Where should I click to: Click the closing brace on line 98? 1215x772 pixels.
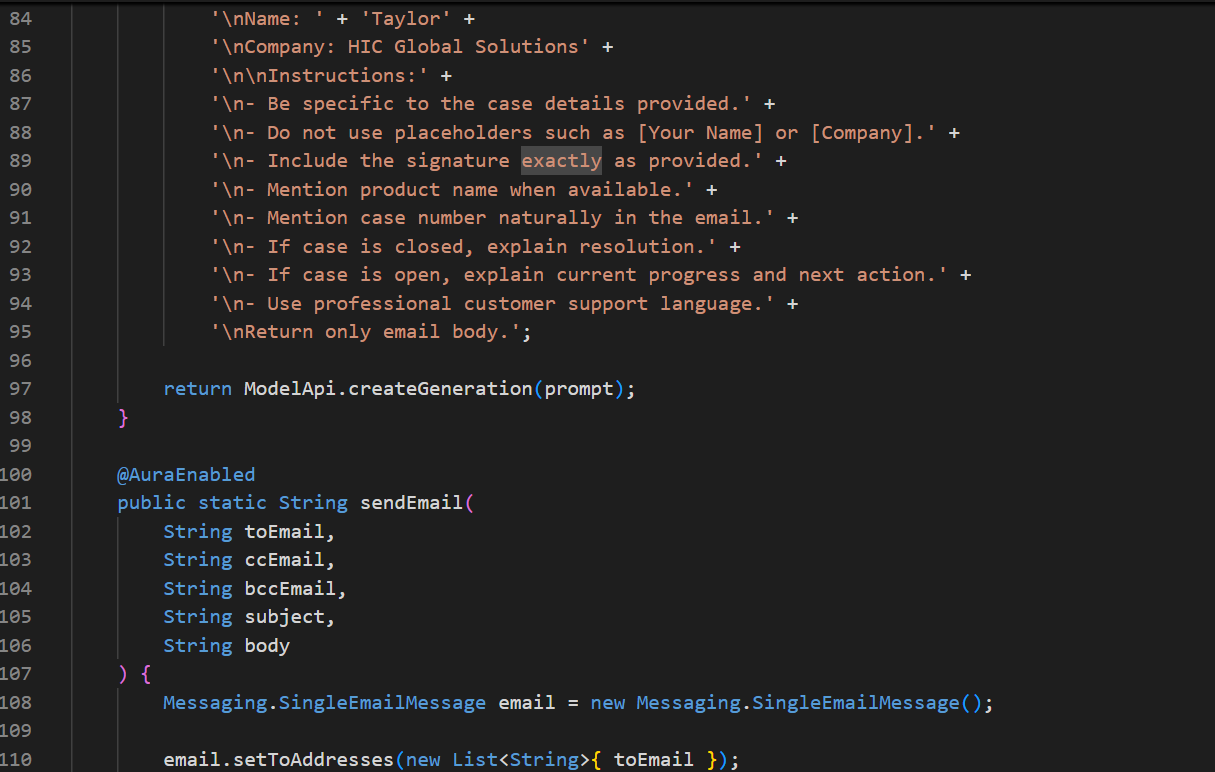[x=123, y=417]
